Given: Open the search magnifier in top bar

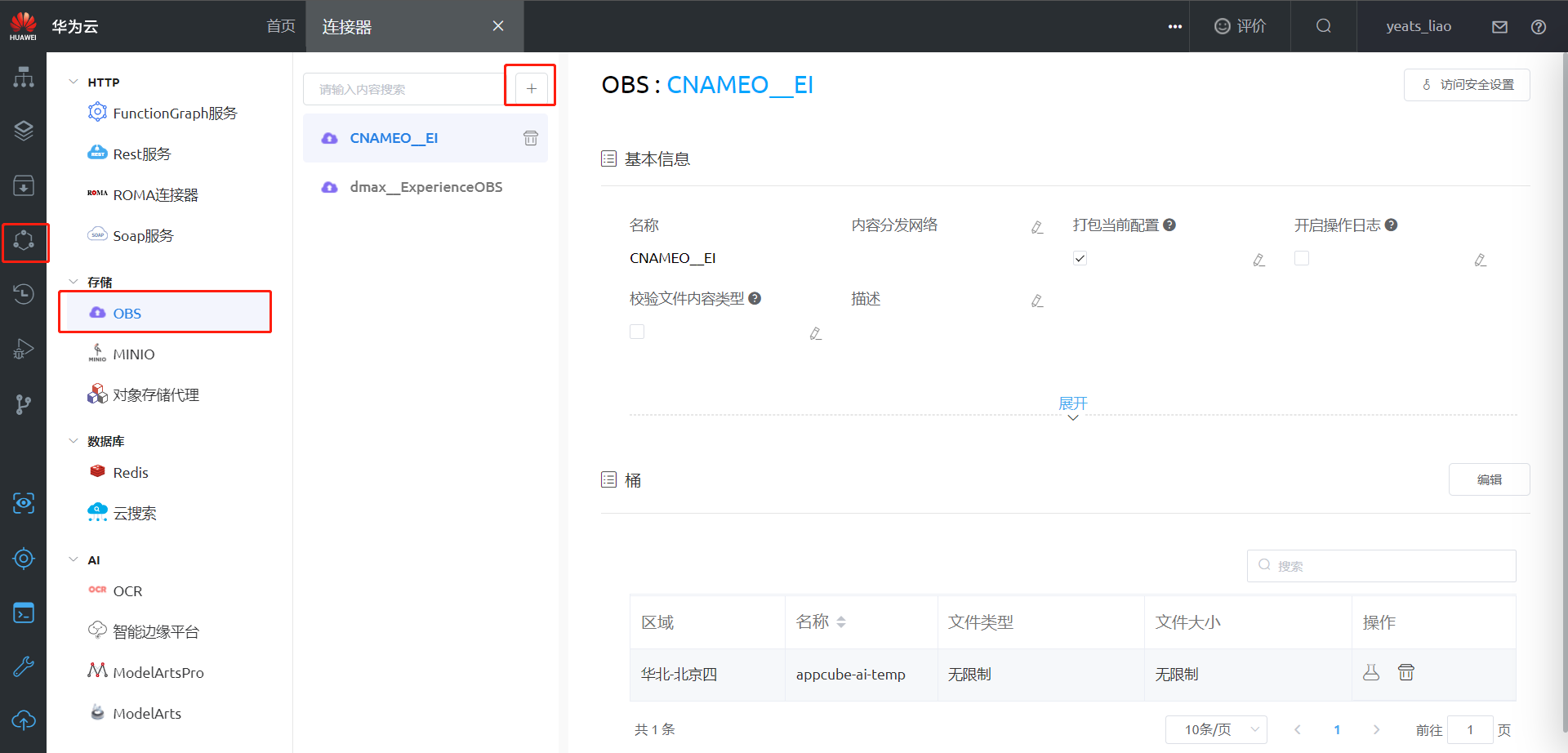Looking at the screenshot, I should (1324, 26).
